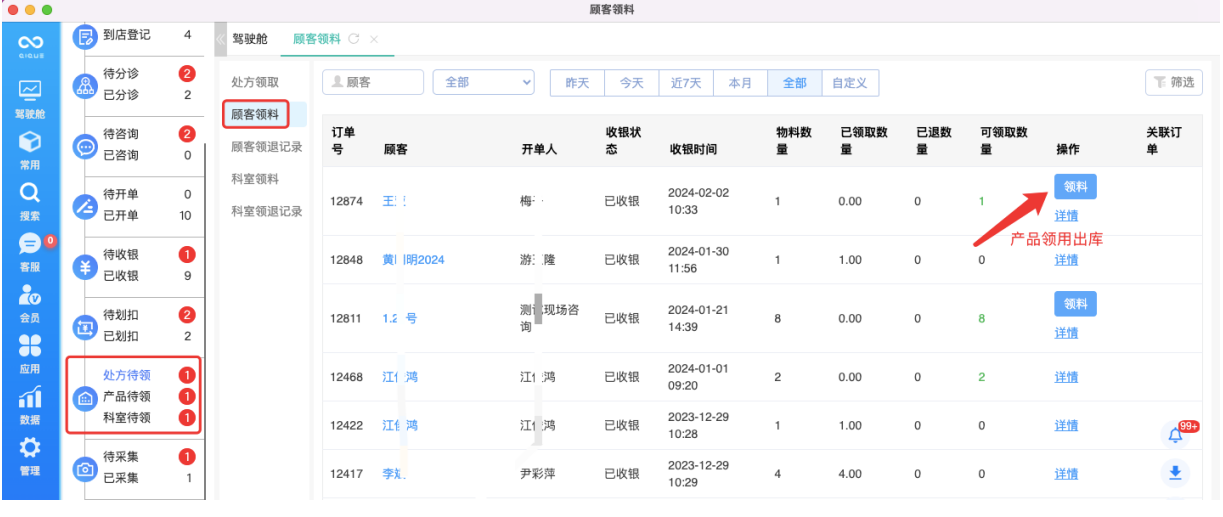Click 领料 button for order 12811

tap(1075, 304)
